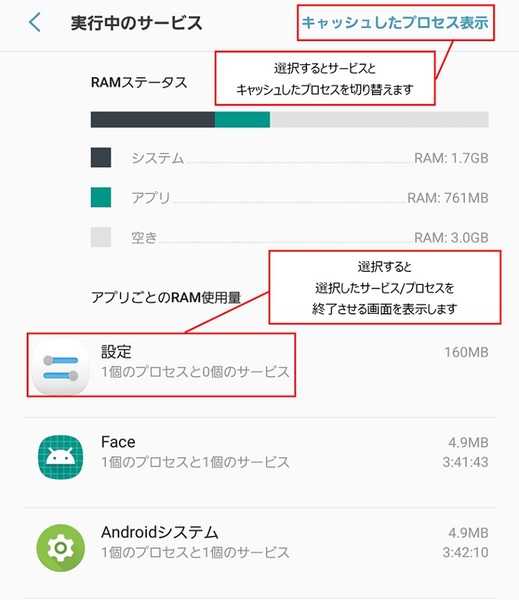Image resolution: width=519 pixels, height=600 pixels.
Task: Click the dark system segment of RAM bar
Action: pos(152,119)
